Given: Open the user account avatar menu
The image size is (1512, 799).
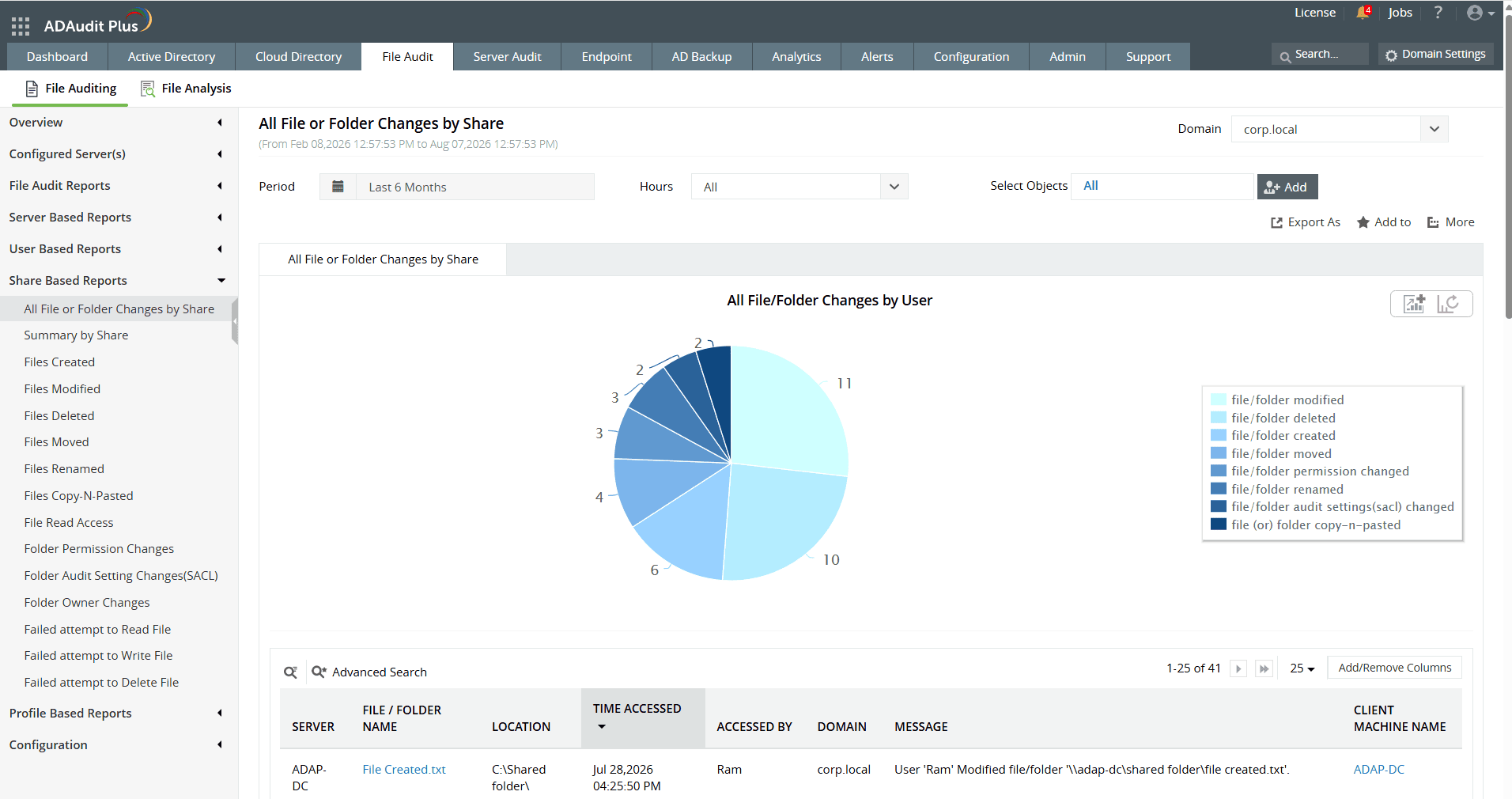Looking at the screenshot, I should (x=1480, y=13).
